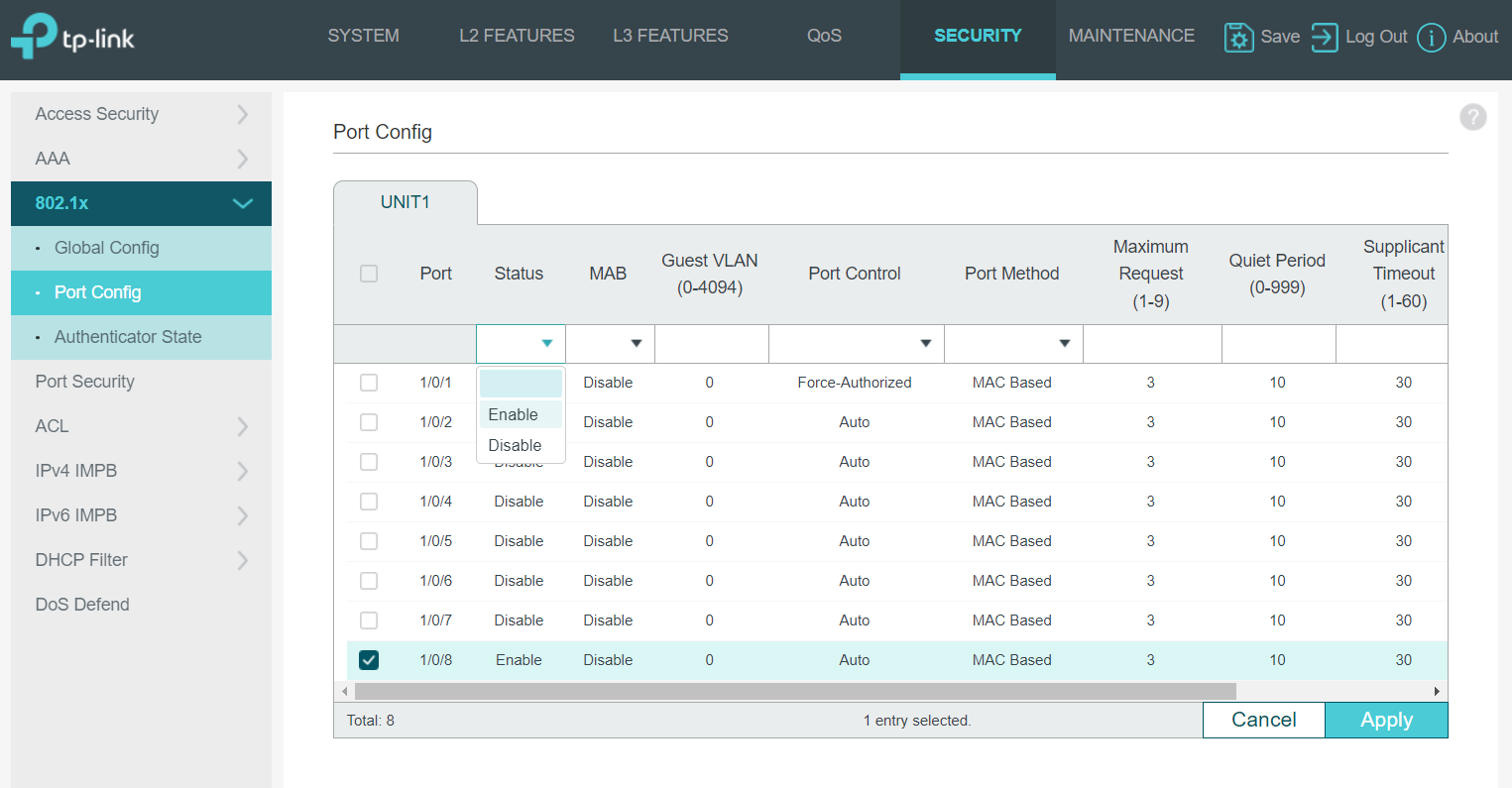Click the horizontal scrollbar under the table

click(795, 691)
